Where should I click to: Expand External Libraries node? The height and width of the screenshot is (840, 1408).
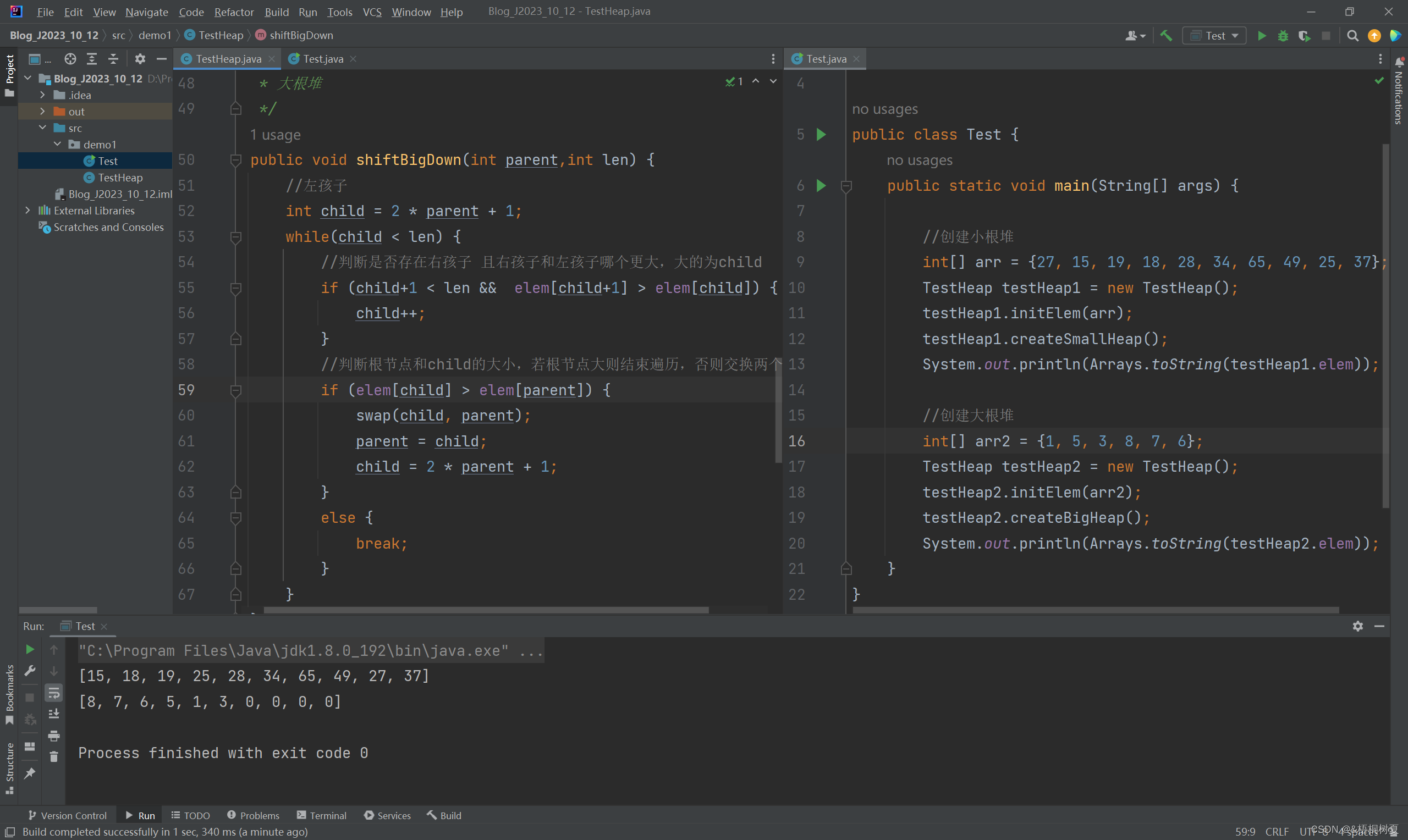click(x=28, y=210)
